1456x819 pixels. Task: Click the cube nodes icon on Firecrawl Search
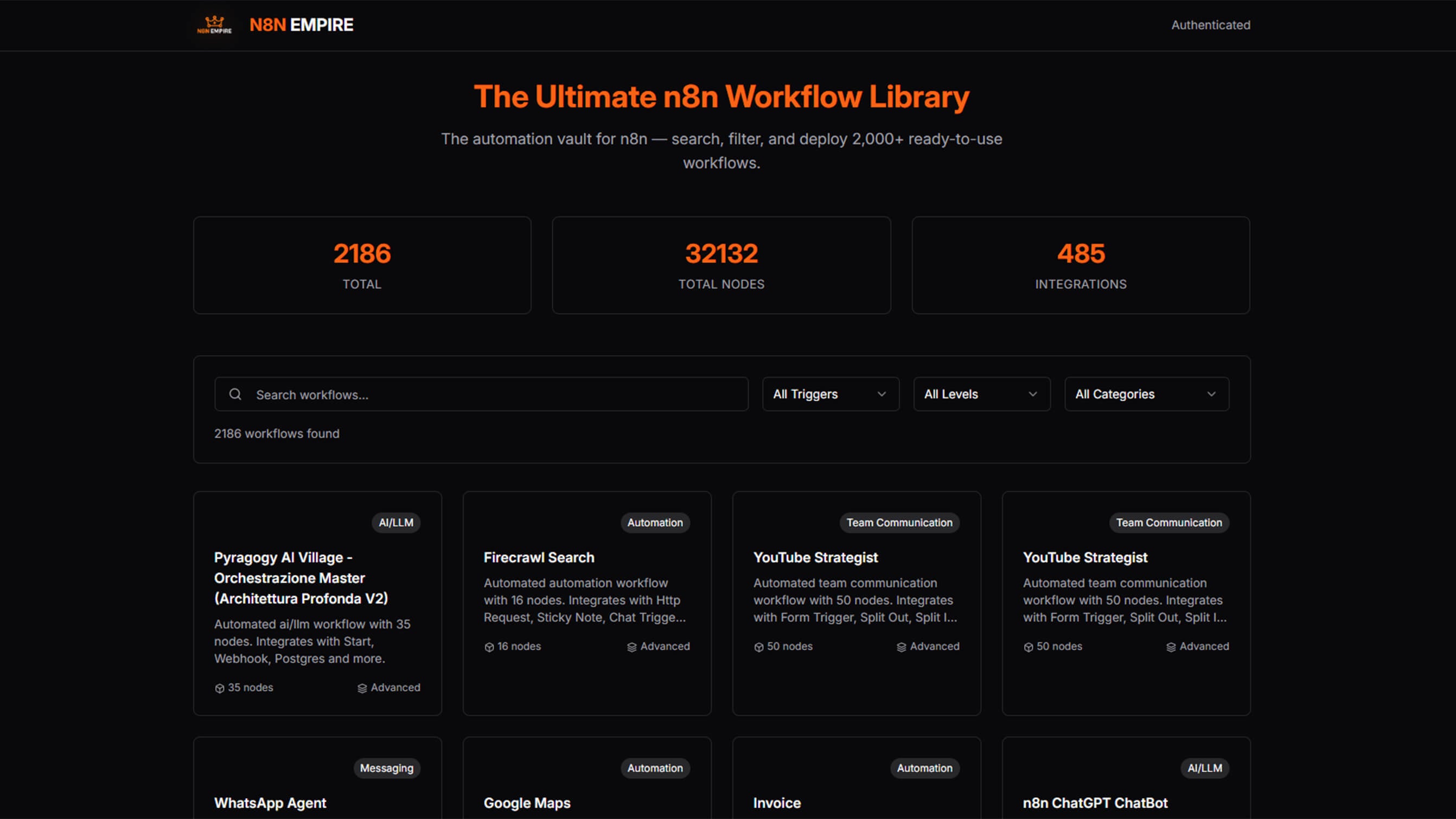pos(489,647)
